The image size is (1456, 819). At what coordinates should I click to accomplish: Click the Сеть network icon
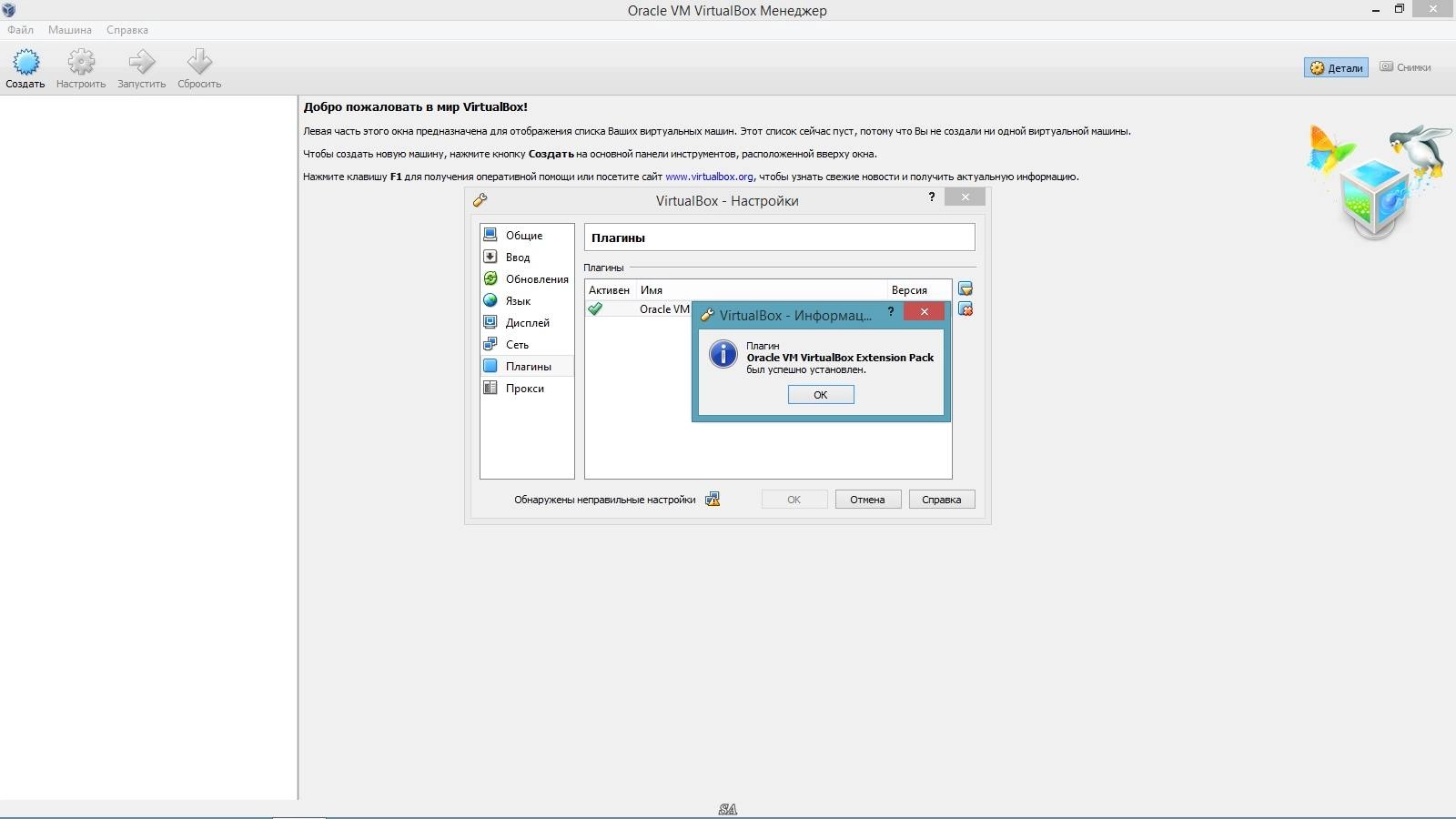click(490, 343)
